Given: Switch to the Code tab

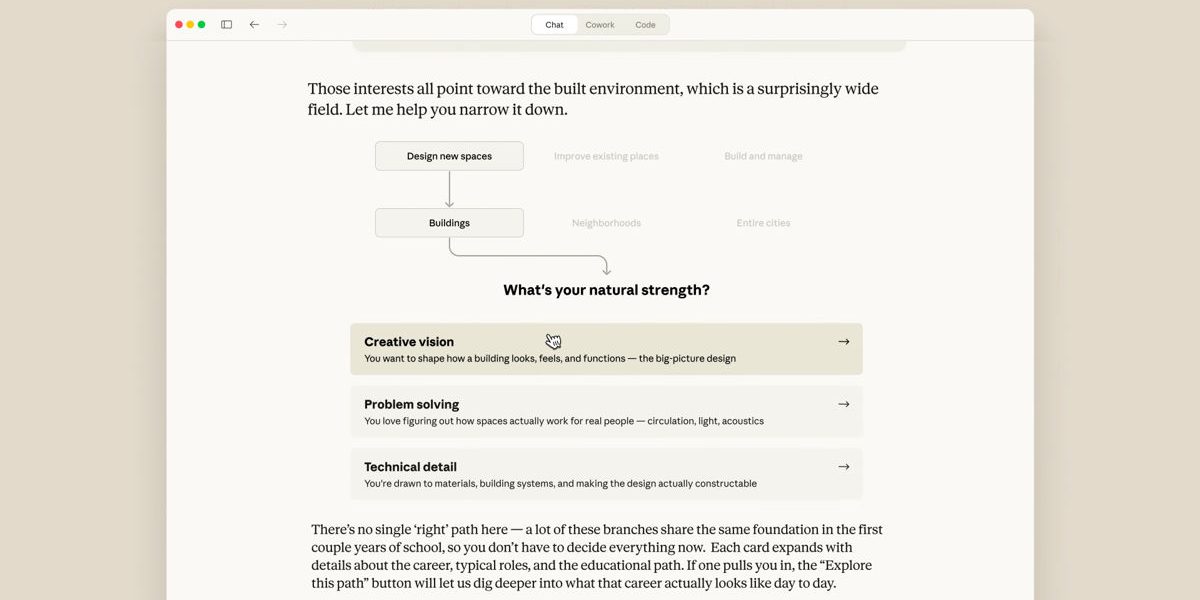Looking at the screenshot, I should [x=646, y=25].
